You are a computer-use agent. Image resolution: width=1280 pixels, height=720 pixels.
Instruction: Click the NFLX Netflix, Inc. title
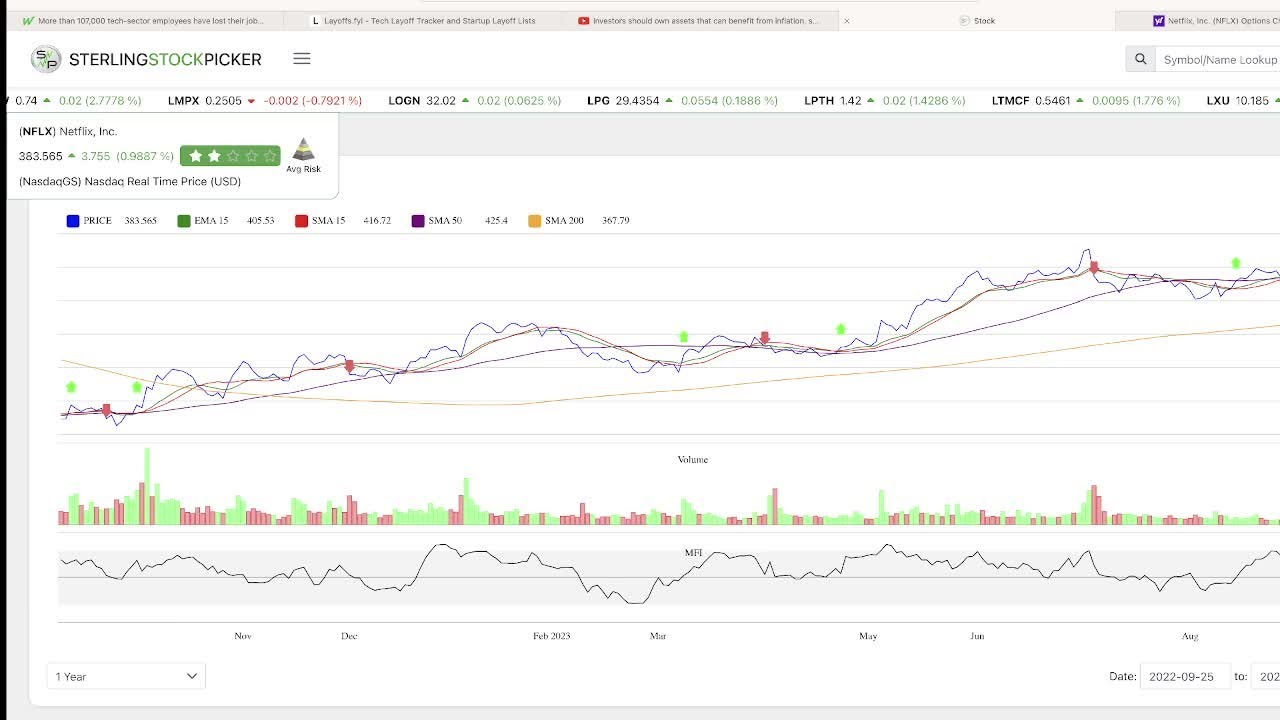tap(68, 131)
